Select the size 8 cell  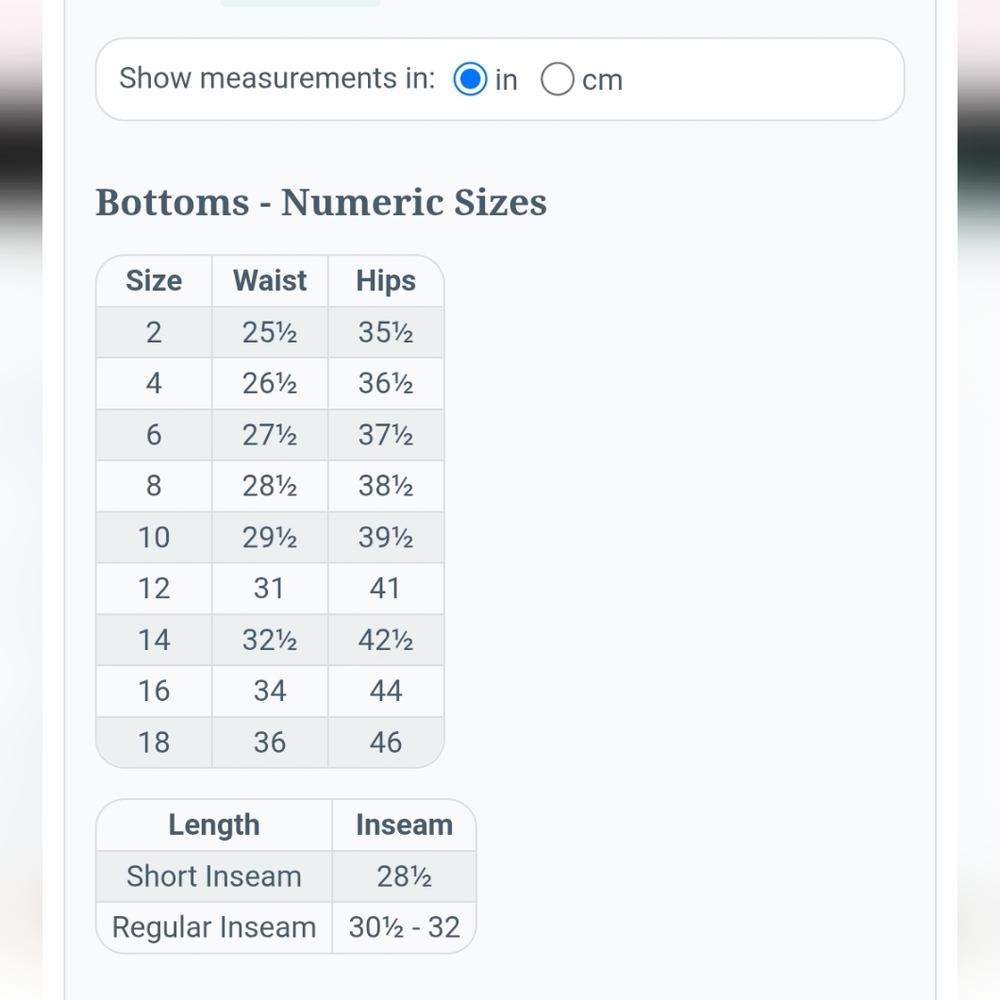154,486
